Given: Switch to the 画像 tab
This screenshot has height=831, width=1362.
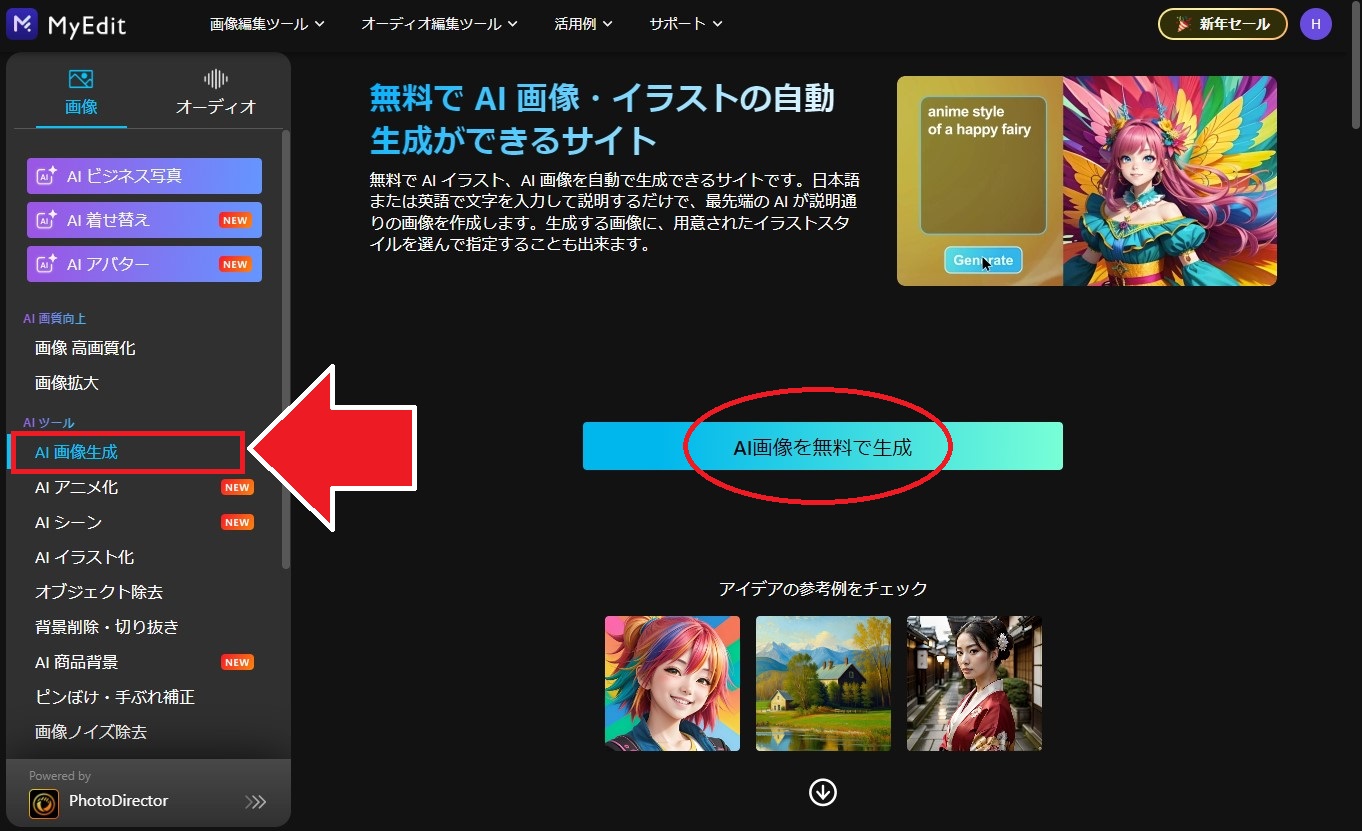Looking at the screenshot, I should pyautogui.click(x=81, y=92).
